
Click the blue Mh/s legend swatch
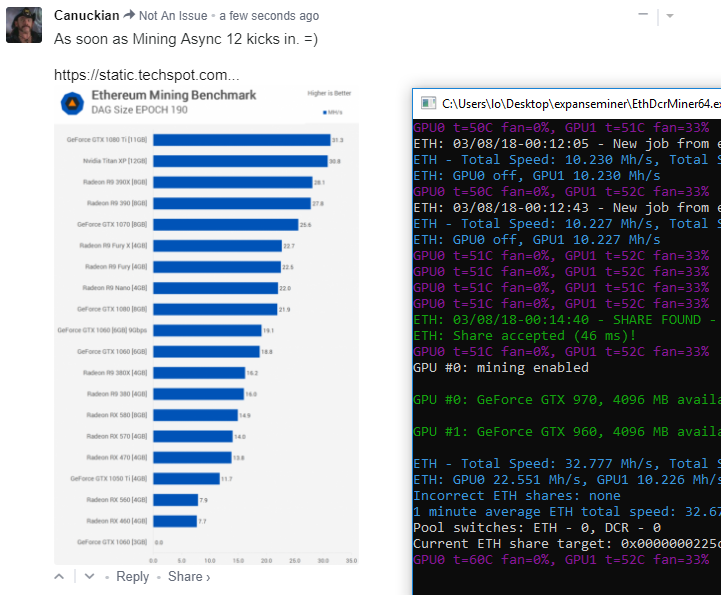click(325, 113)
